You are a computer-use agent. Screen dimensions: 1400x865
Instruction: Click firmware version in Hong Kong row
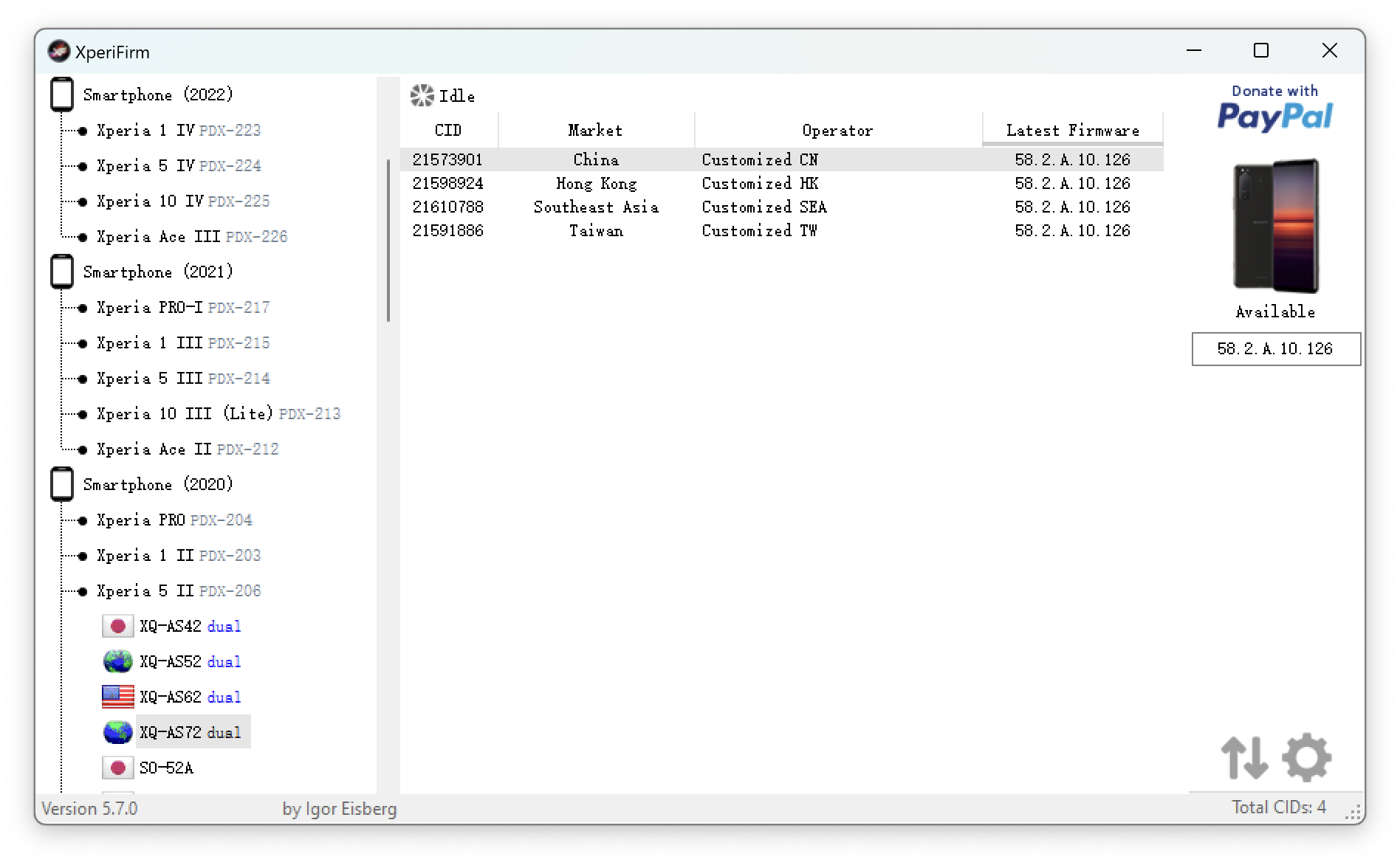1073,183
